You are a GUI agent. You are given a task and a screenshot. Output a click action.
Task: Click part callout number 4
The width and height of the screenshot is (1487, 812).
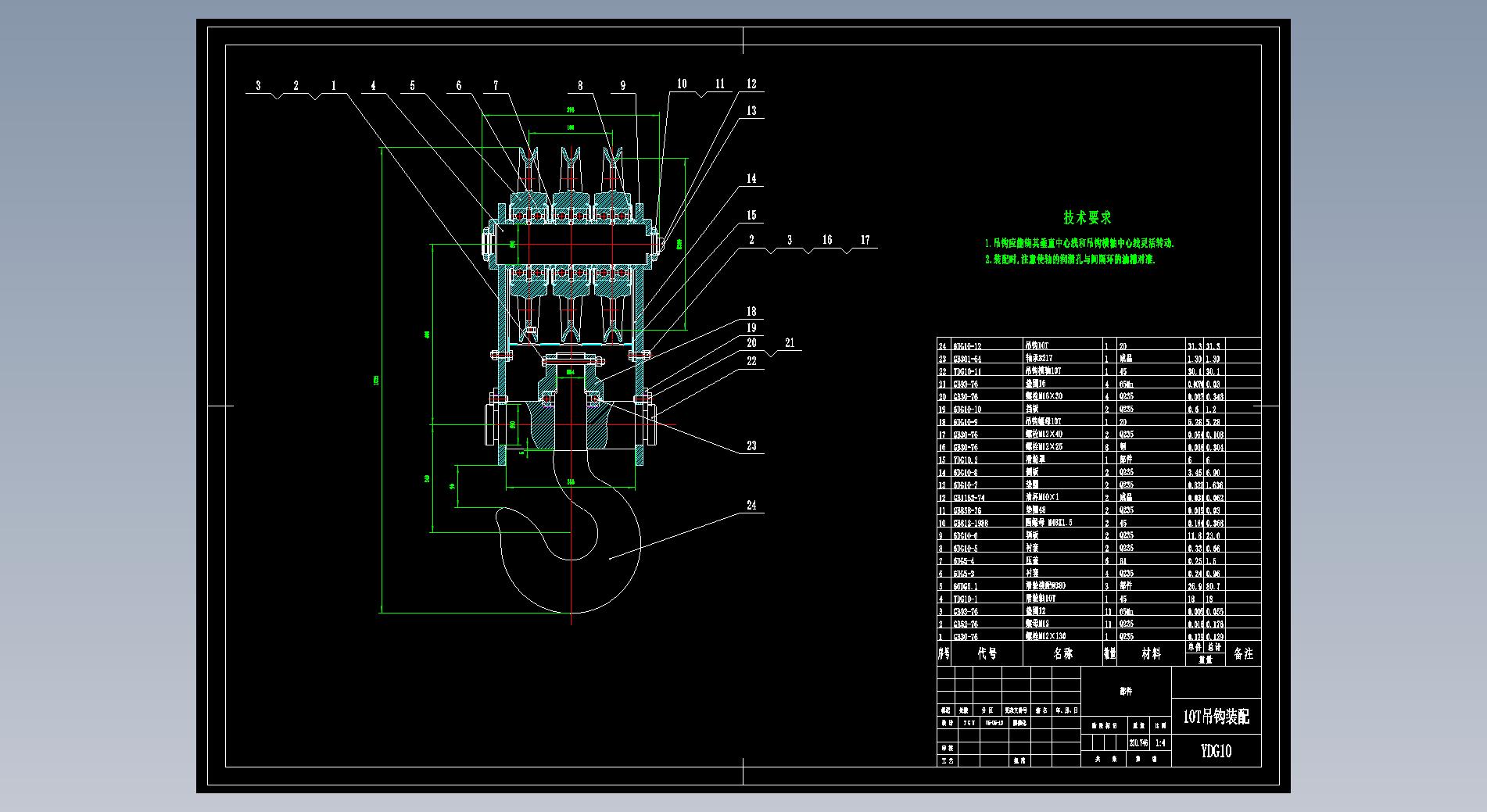pos(373,86)
